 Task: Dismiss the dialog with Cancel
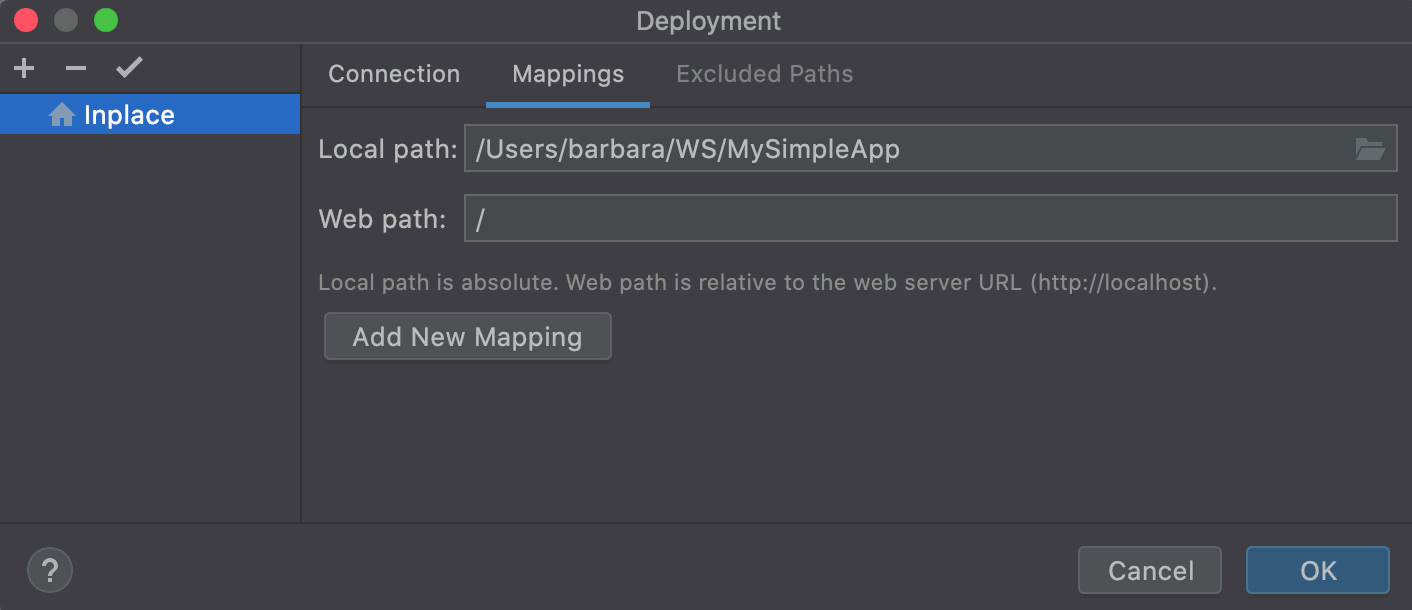[1149, 570]
